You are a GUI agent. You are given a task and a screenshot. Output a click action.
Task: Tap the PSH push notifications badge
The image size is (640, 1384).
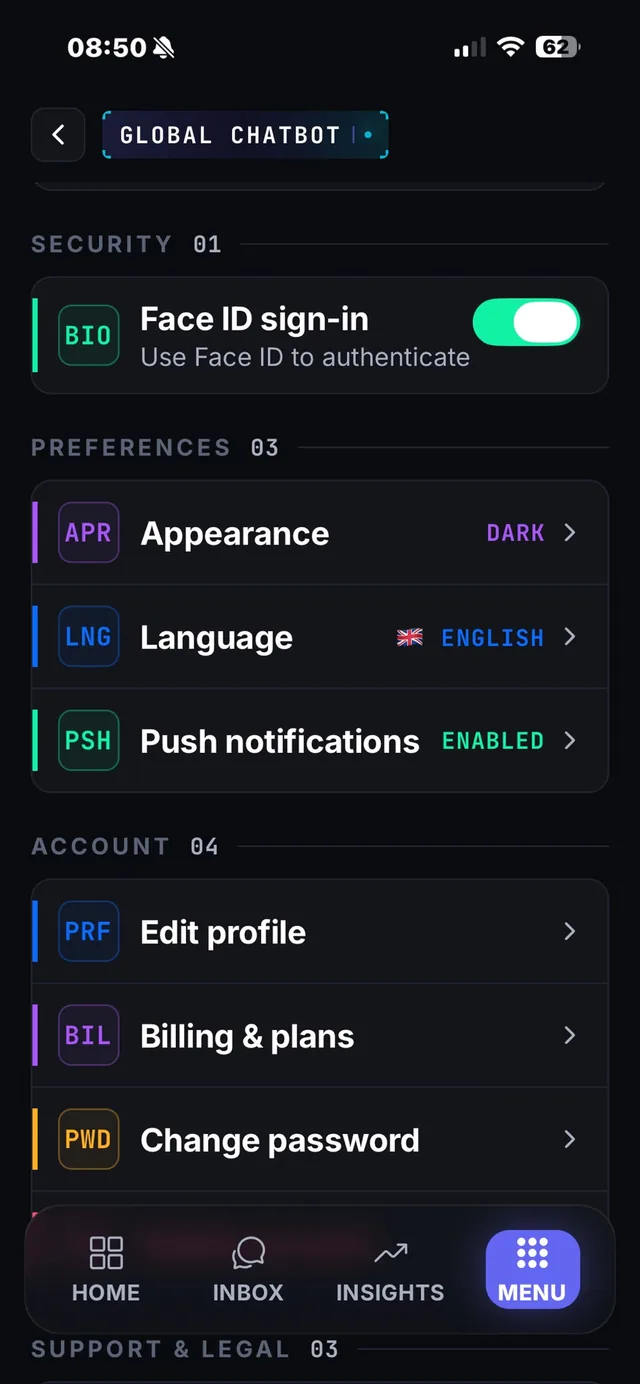88,741
